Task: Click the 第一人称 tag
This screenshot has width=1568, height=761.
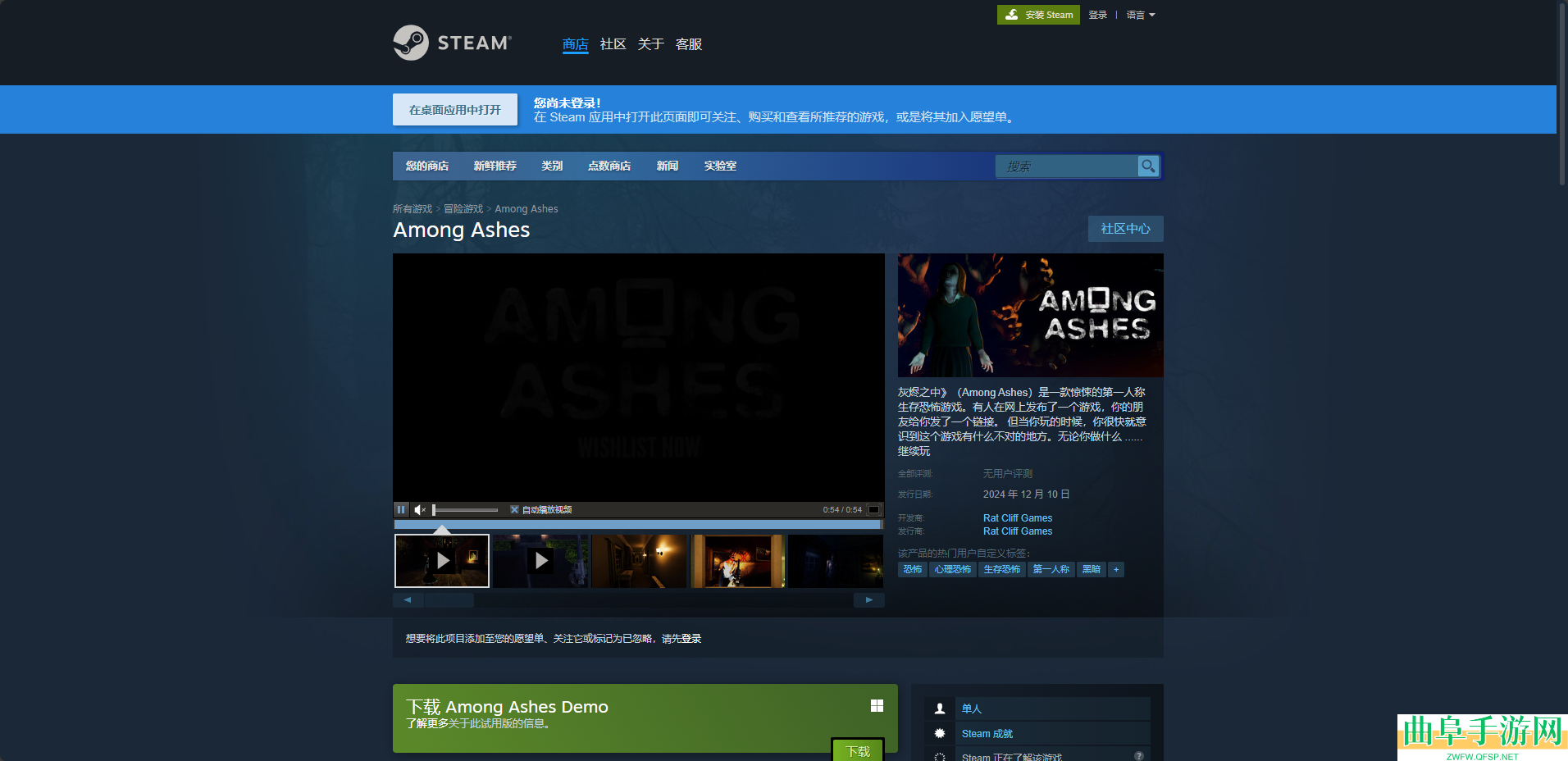Action: click(1051, 569)
